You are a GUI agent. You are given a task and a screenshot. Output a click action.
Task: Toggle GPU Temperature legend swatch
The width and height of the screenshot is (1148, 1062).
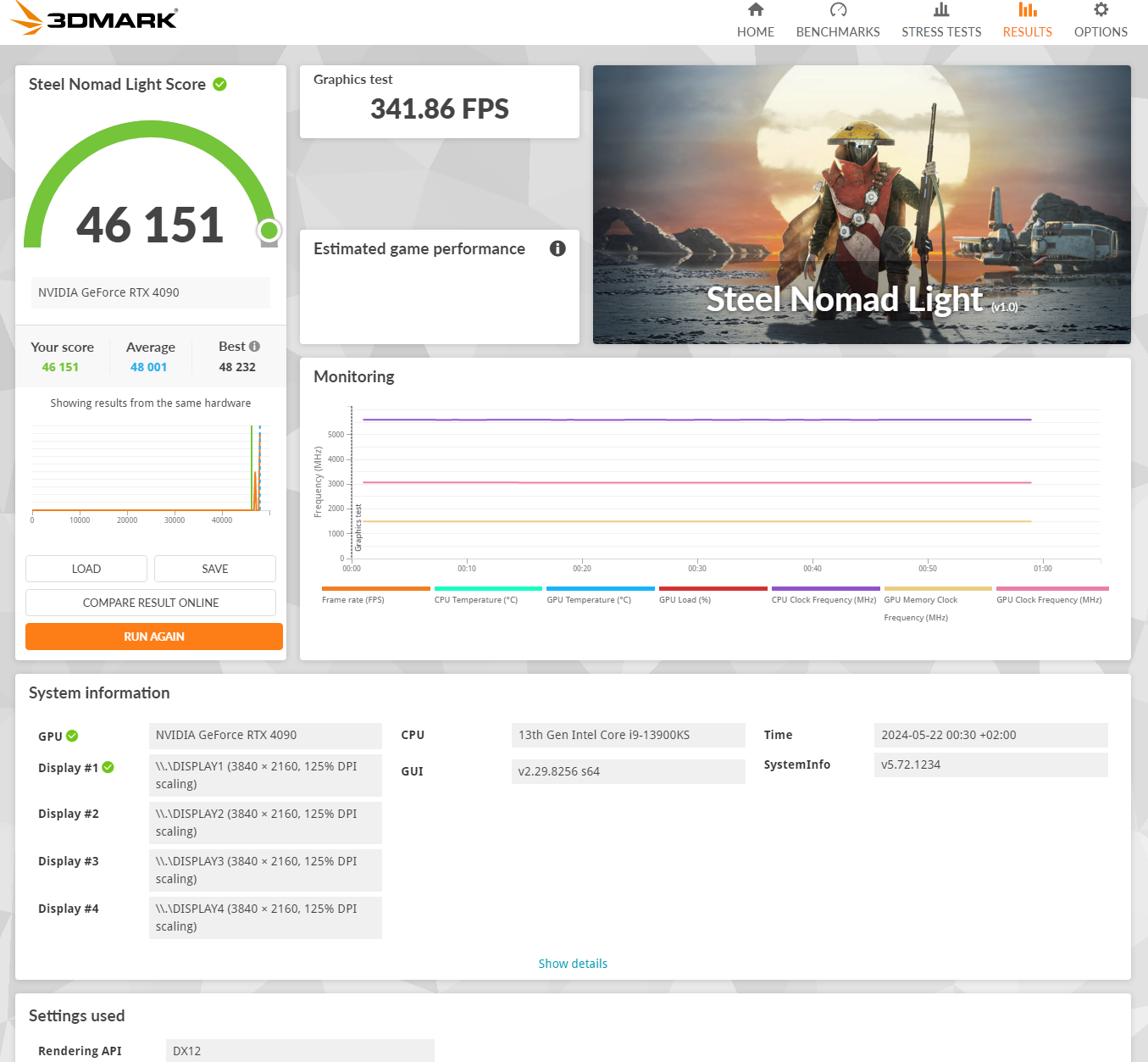601,588
